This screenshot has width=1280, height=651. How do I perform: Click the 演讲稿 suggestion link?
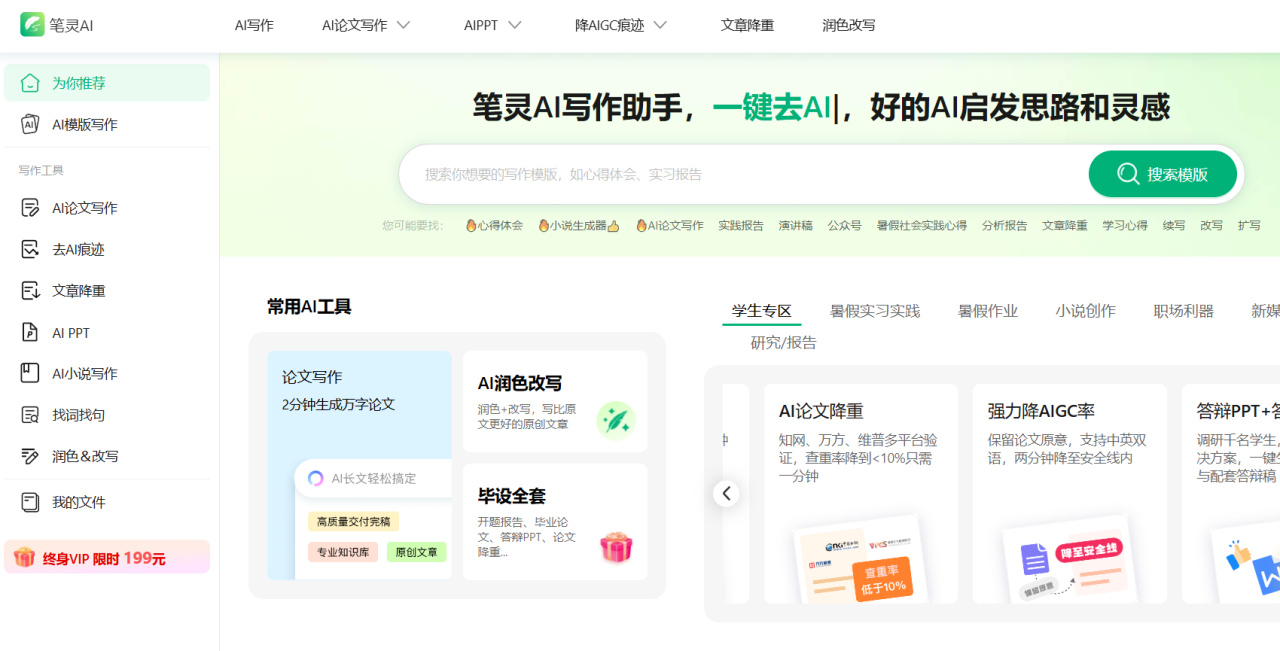(x=796, y=226)
